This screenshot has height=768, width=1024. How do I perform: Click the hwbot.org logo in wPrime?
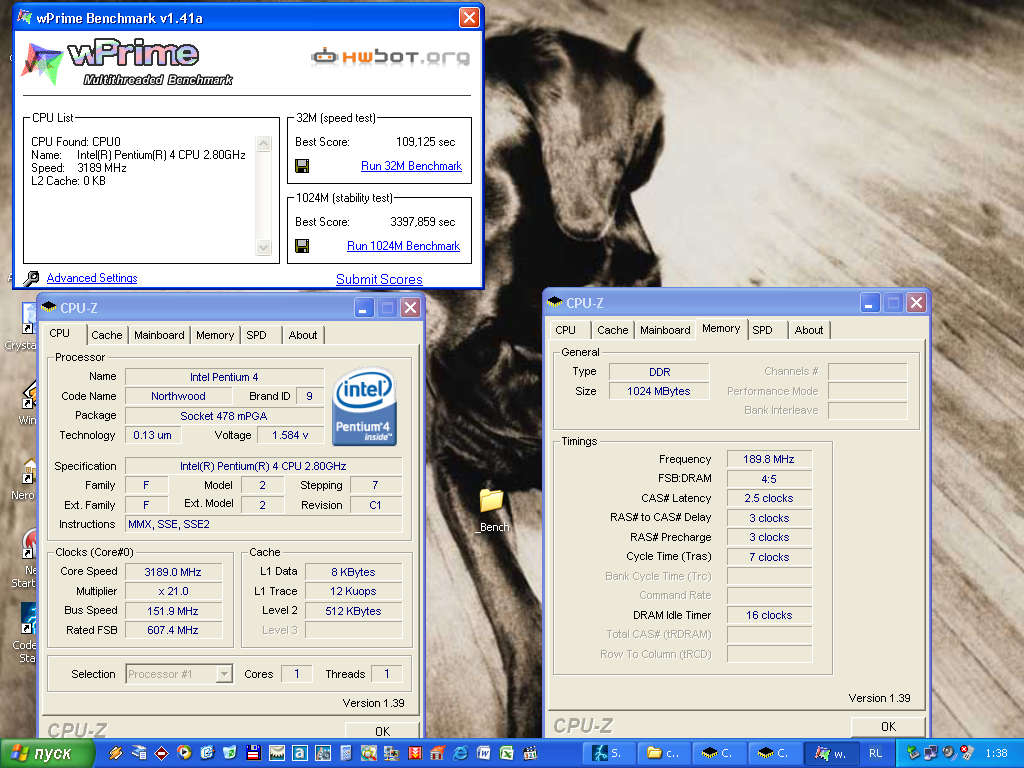point(391,57)
